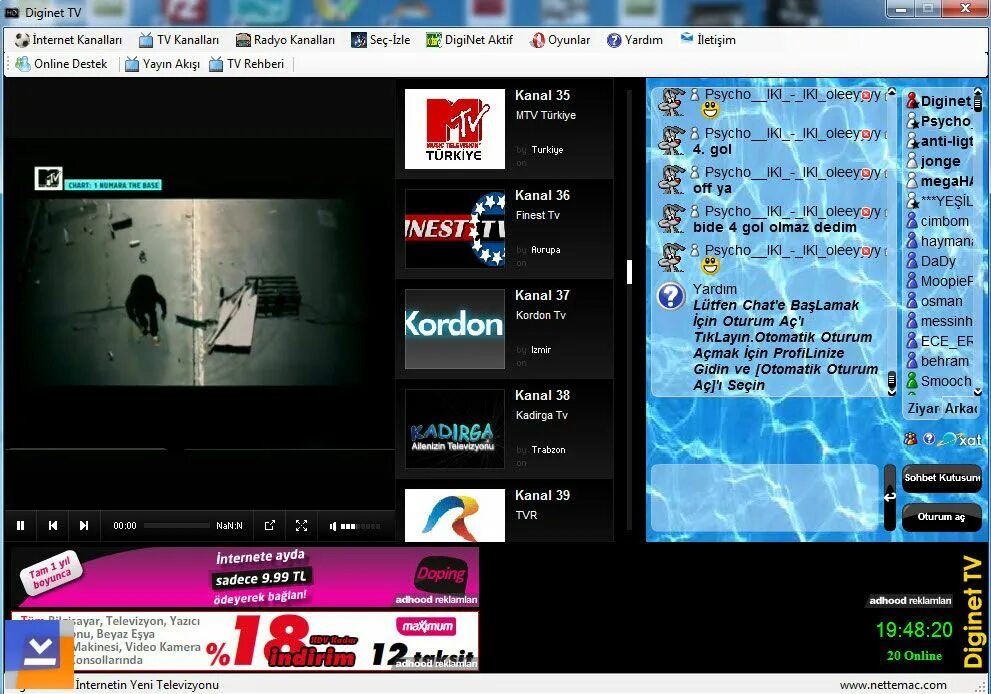The height and width of the screenshot is (694, 991).
Task: Select user Diginet in the user list
Action: (x=940, y=101)
